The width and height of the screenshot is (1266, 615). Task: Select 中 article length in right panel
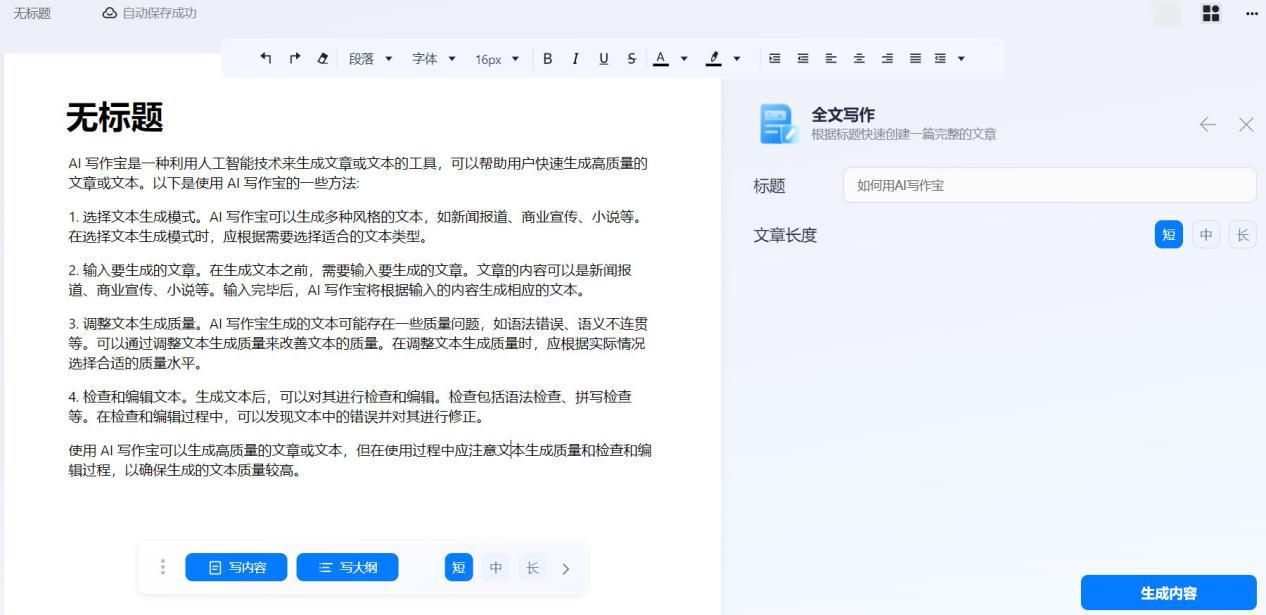pos(1206,234)
